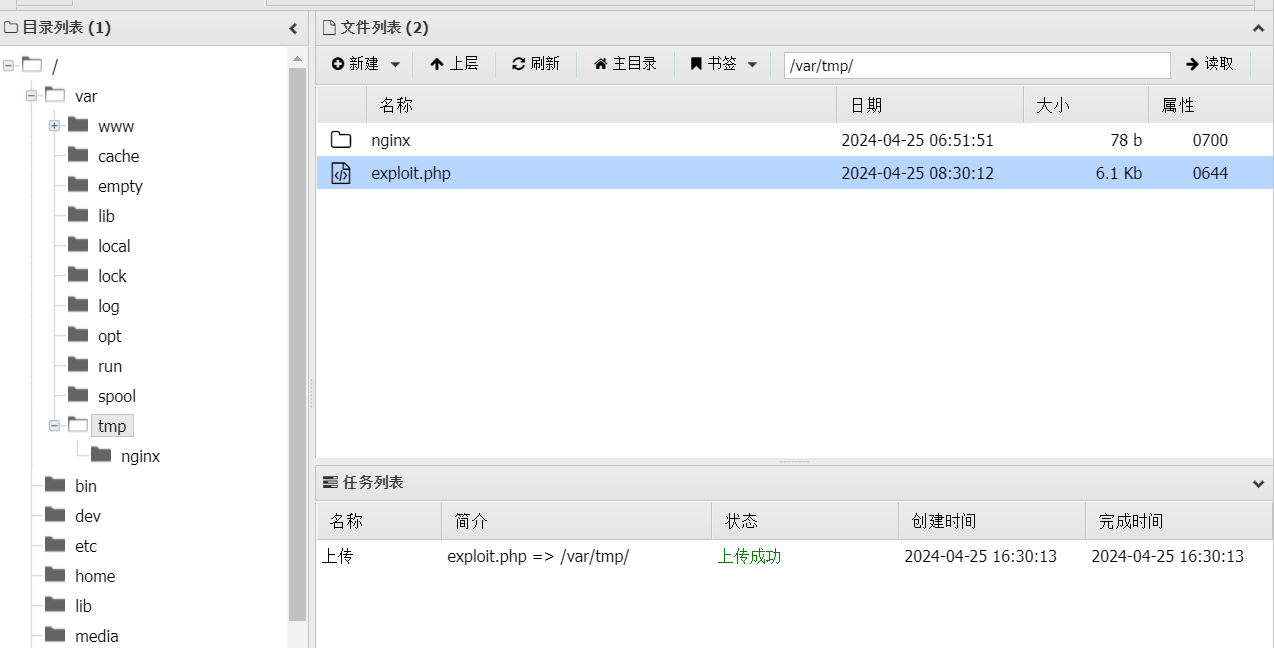Click the etc folder icon in tree
This screenshot has height=648, width=1274.
tap(55, 546)
